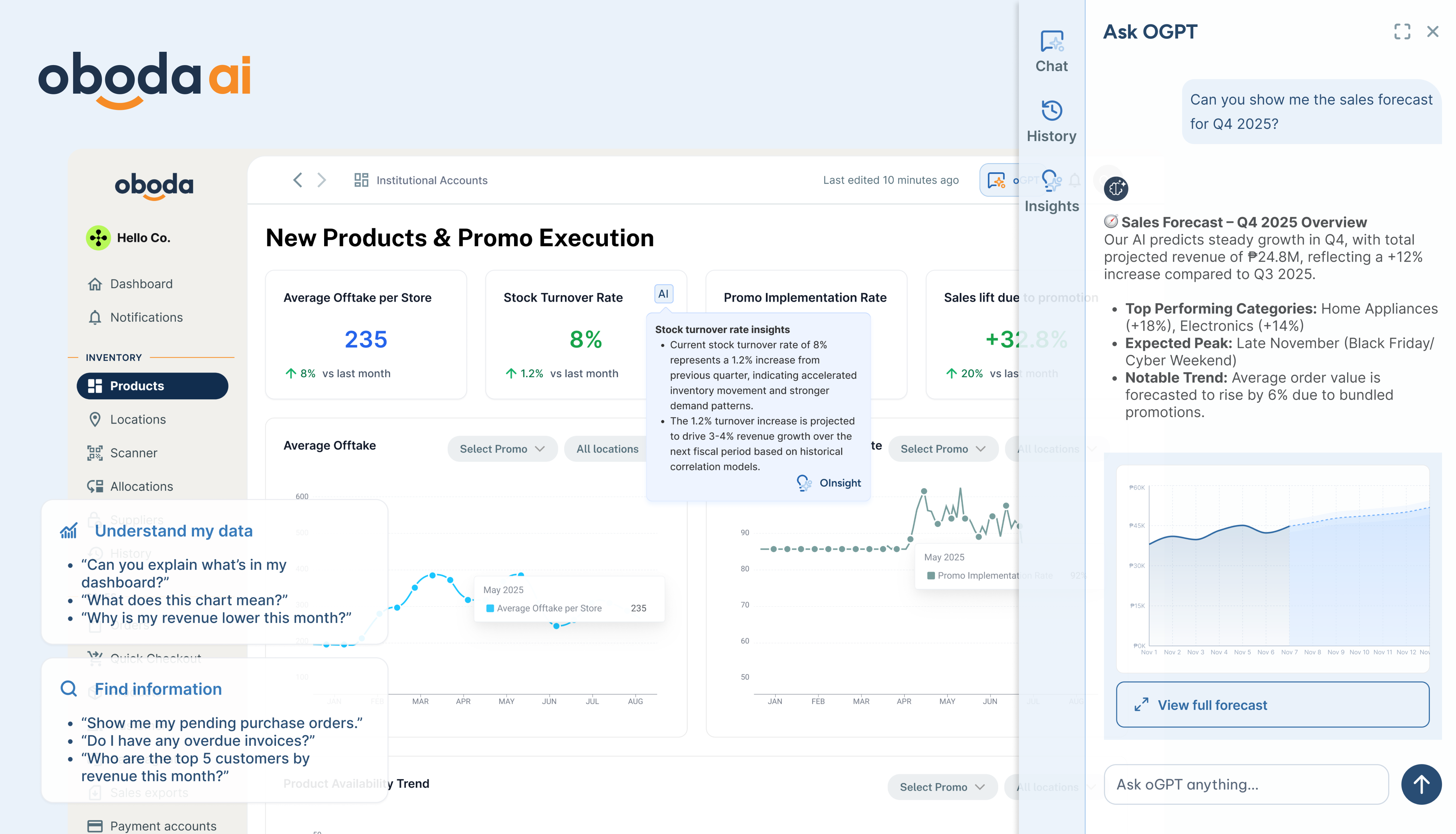The height and width of the screenshot is (834, 1456).
Task: Click the Understand my data chart icon
Action: (x=68, y=531)
